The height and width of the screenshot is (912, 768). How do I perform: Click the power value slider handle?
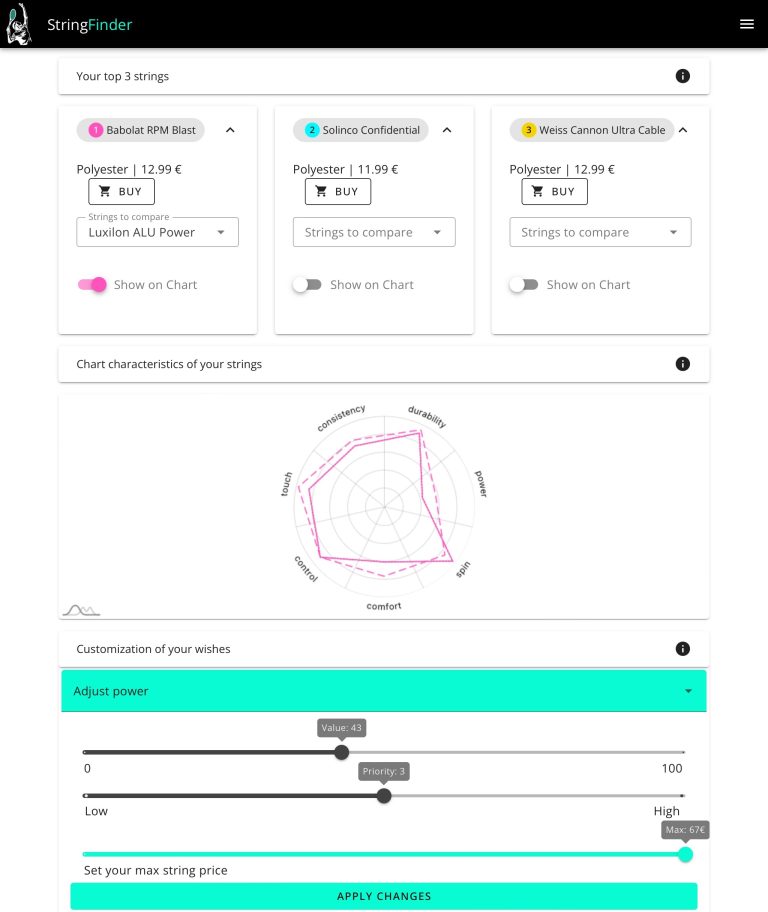coord(342,752)
